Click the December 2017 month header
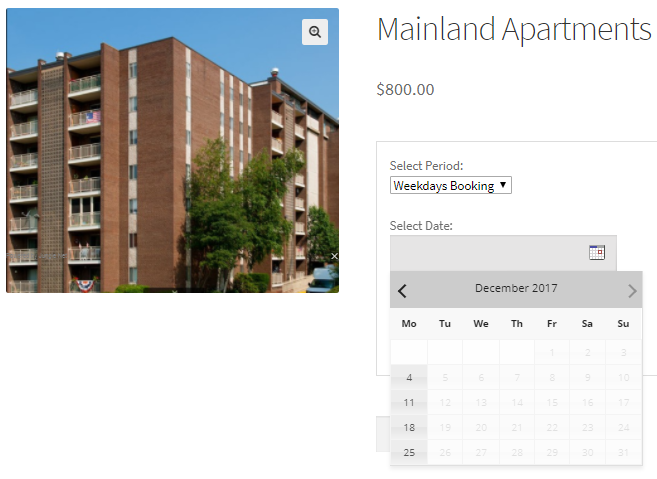 (x=516, y=289)
